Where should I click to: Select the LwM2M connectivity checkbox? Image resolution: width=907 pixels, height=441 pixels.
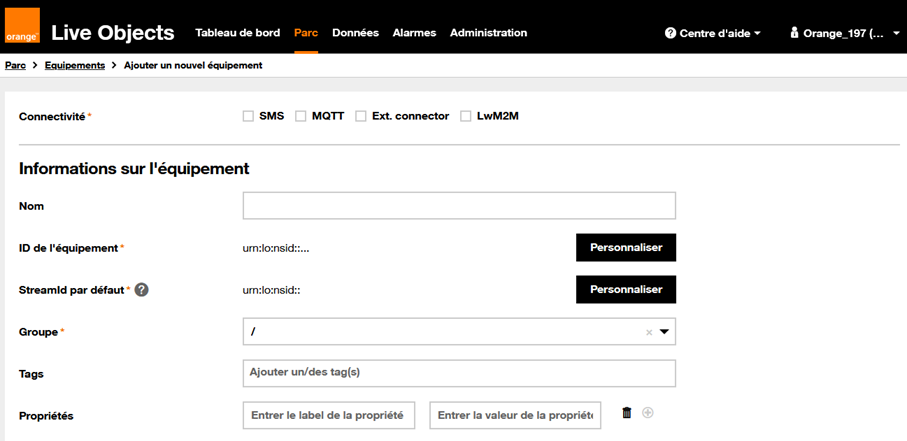click(466, 116)
